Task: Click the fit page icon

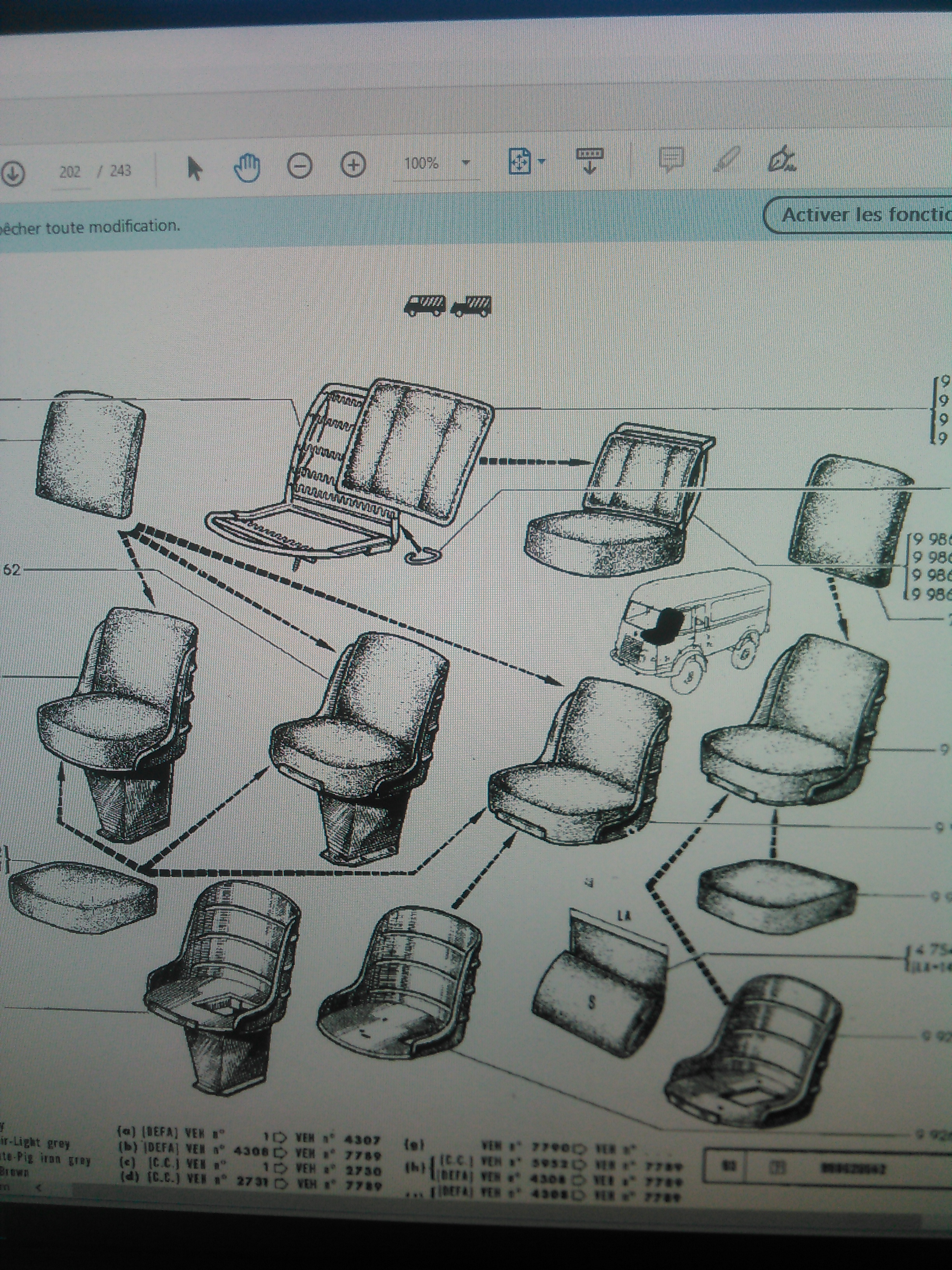Action: point(520,161)
